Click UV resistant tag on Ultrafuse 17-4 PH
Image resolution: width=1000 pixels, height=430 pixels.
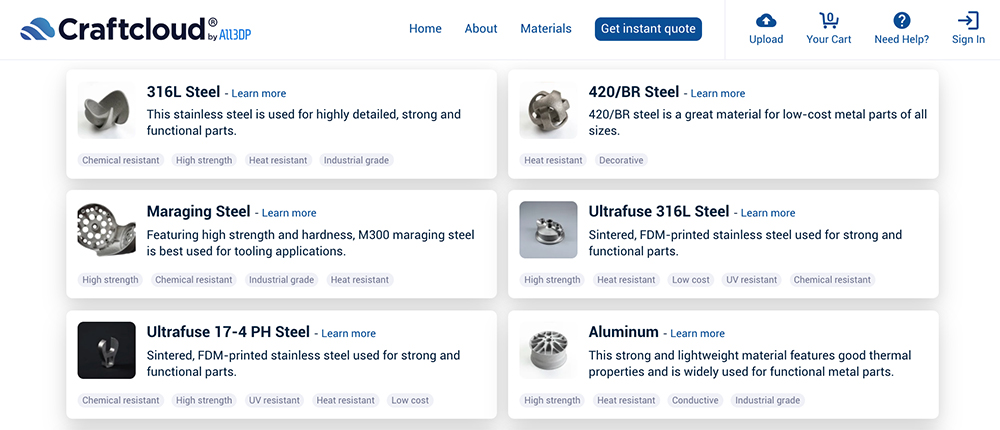(x=273, y=401)
